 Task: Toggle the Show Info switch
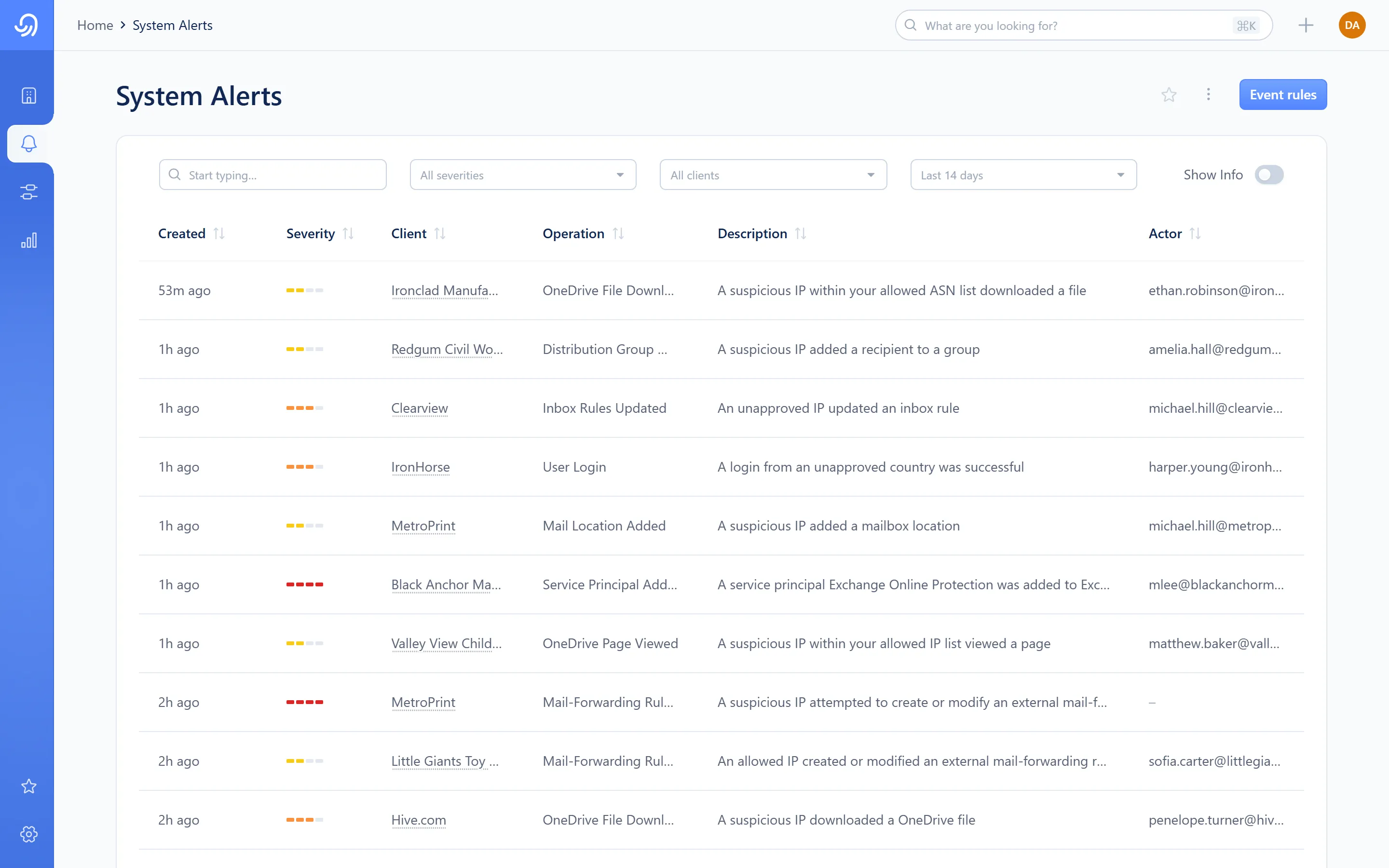coord(1268,175)
